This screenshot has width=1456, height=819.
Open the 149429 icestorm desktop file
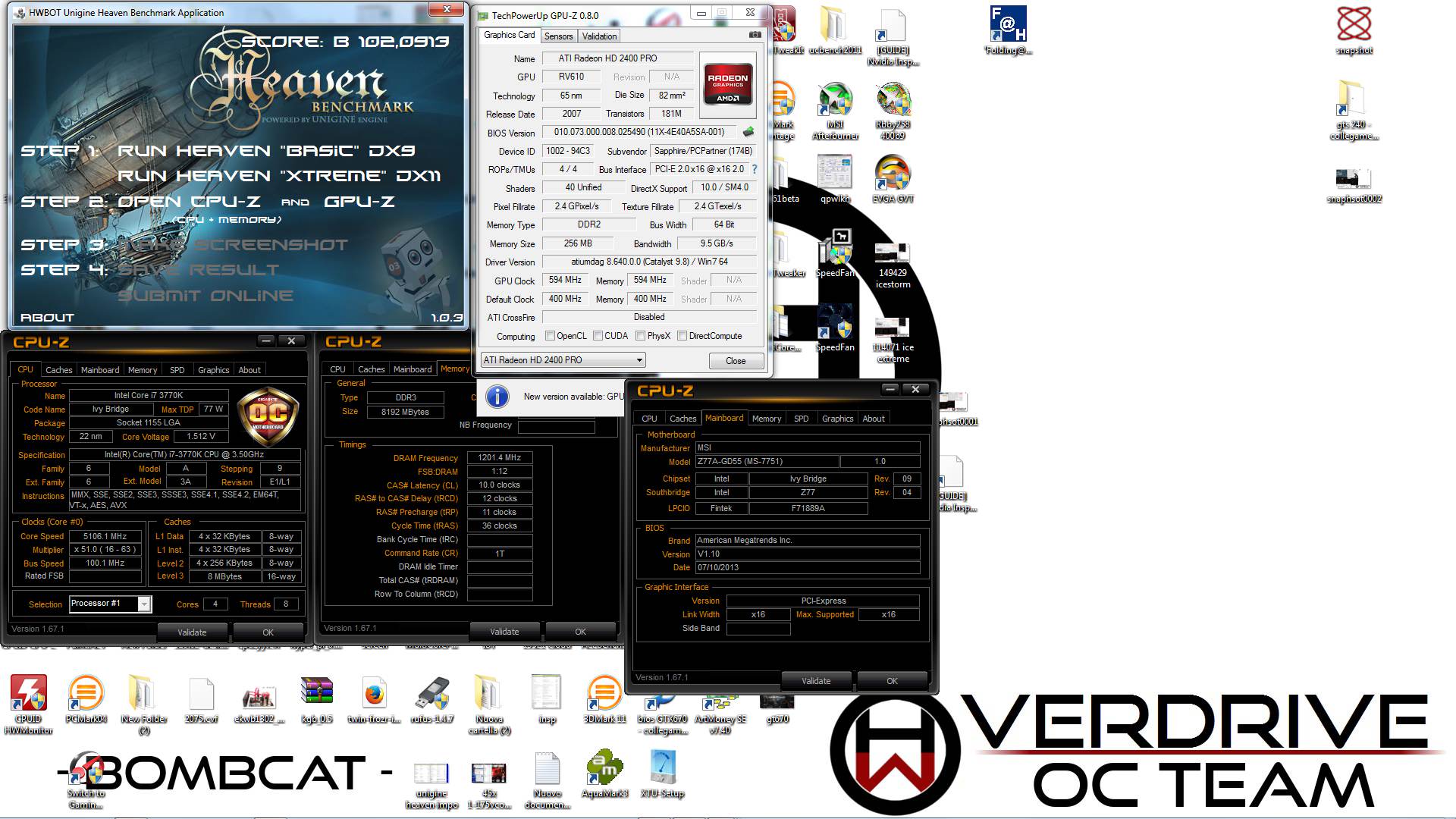pos(893,265)
